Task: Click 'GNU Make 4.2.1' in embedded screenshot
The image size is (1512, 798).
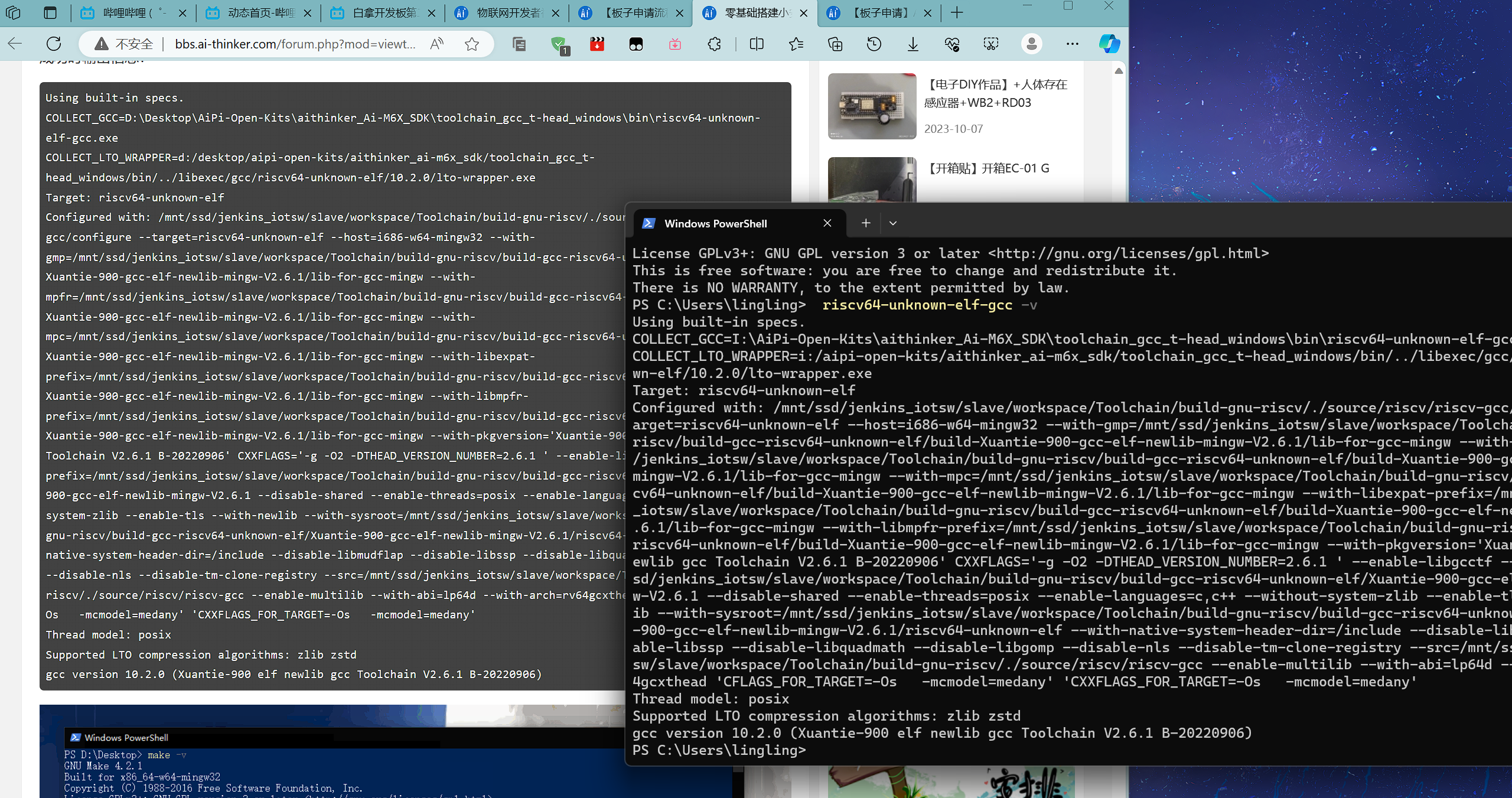Action: click(103, 766)
